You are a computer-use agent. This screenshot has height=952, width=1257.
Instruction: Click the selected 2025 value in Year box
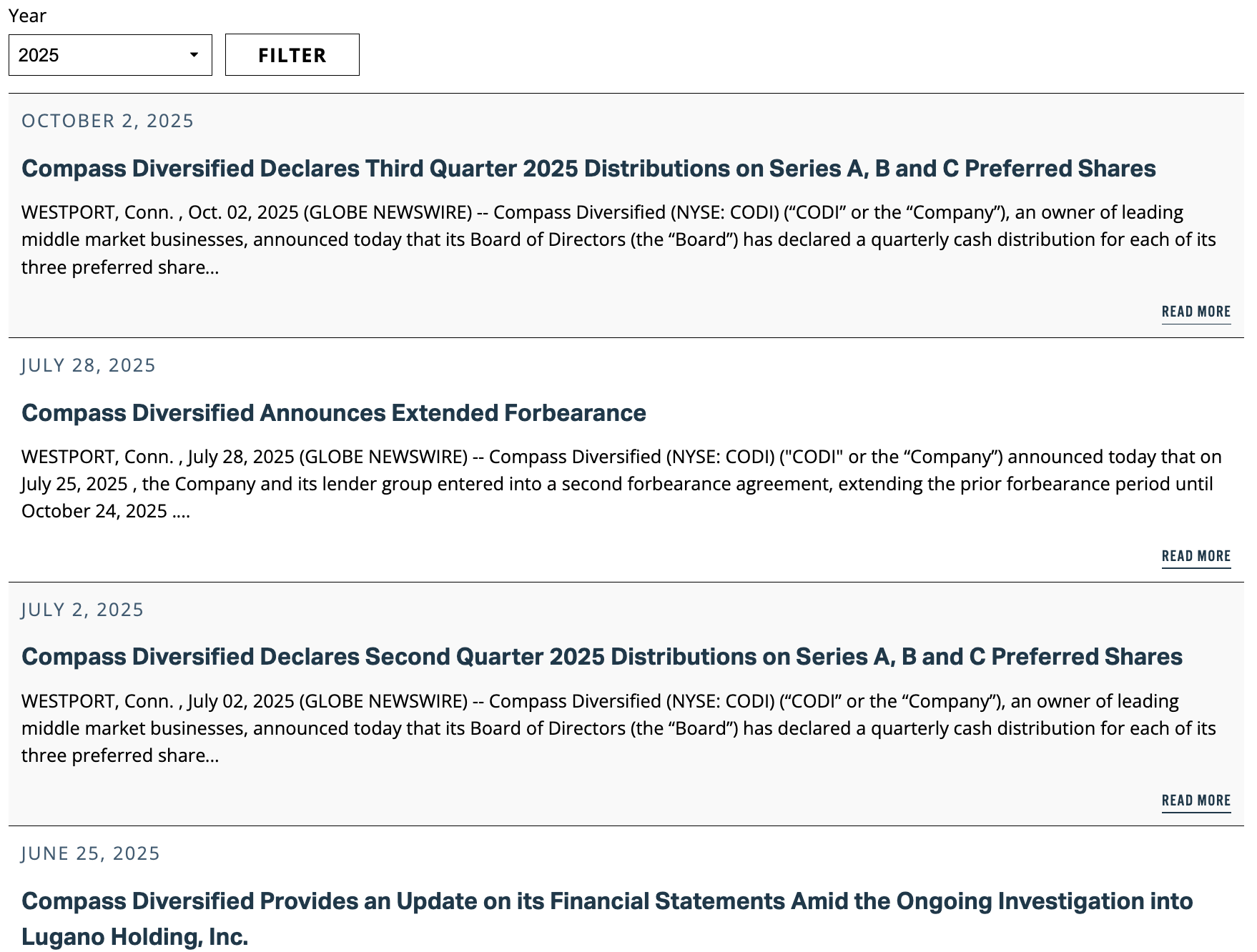coord(39,55)
